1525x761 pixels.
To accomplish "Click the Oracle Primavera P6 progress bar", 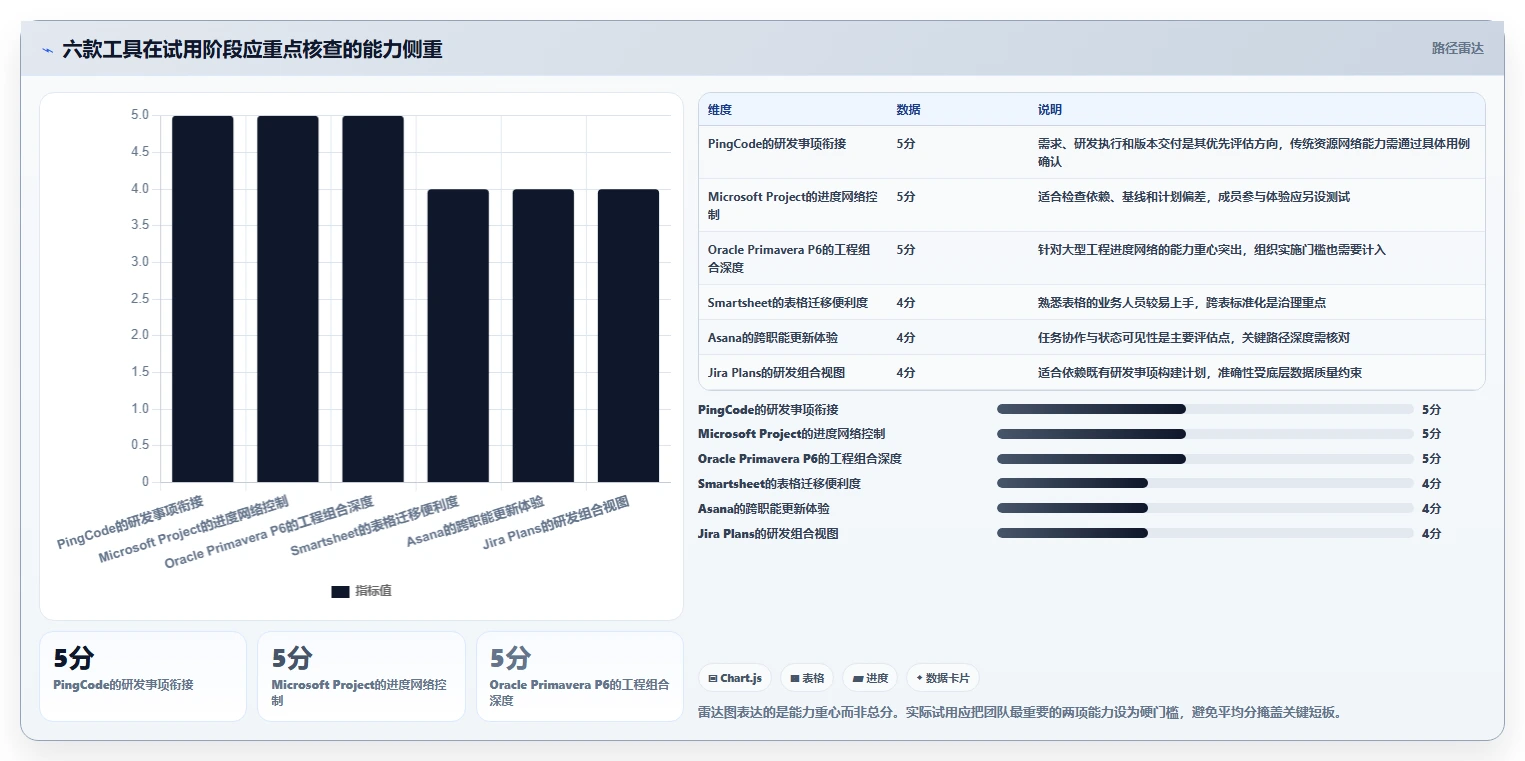I will [x=1205, y=459].
